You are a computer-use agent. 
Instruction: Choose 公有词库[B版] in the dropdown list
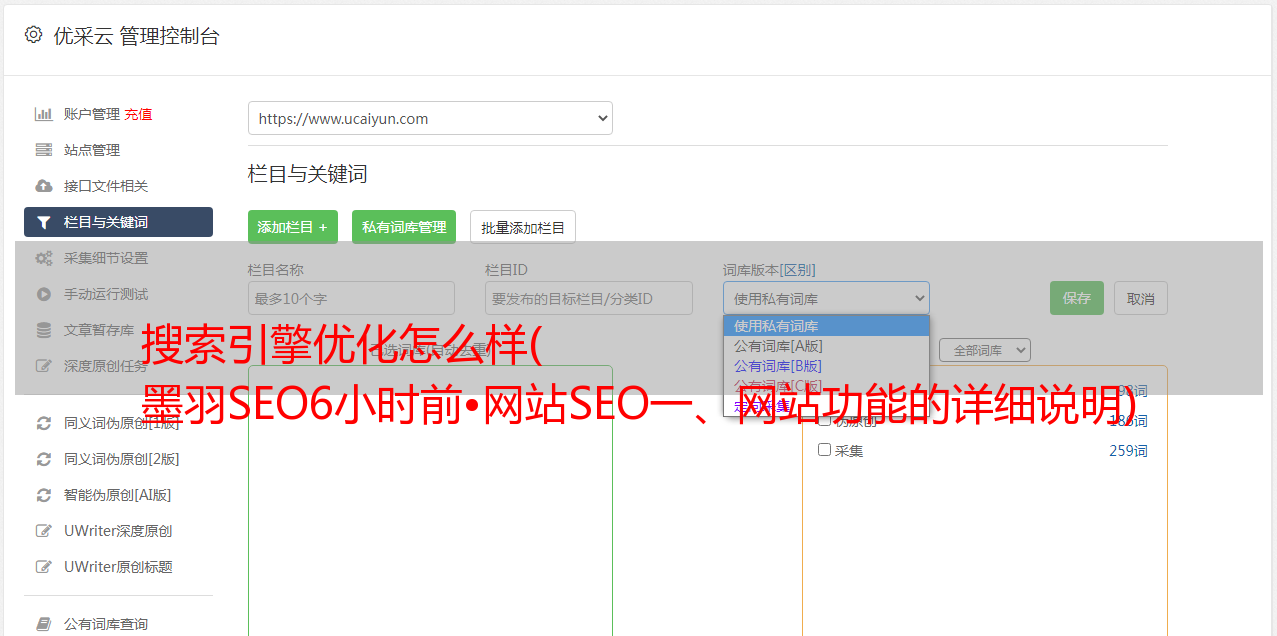[826, 366]
